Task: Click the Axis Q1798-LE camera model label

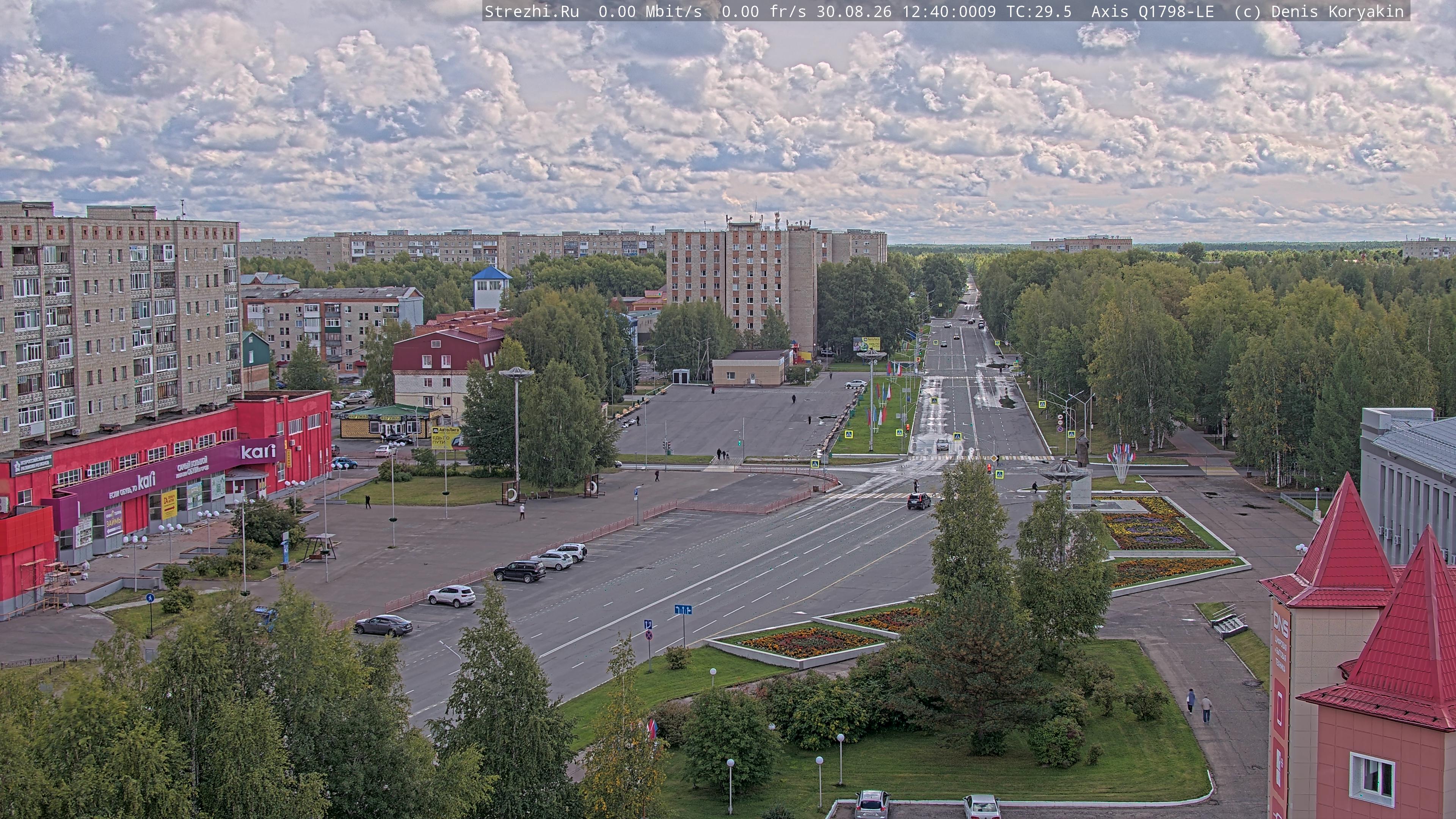Action: point(1153,12)
